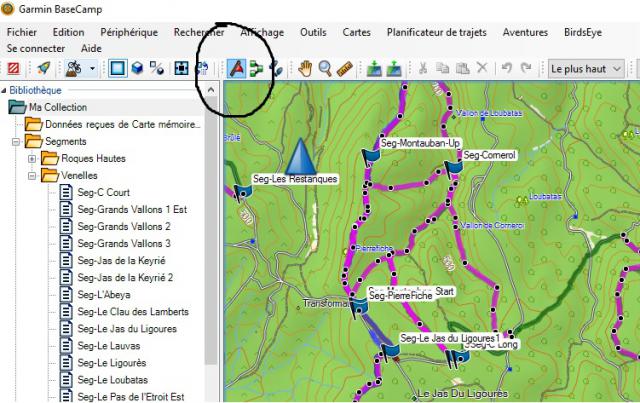This screenshot has height=403, width=640.
Task: Click the first green-arrow device transfer icon
Action: 374,68
